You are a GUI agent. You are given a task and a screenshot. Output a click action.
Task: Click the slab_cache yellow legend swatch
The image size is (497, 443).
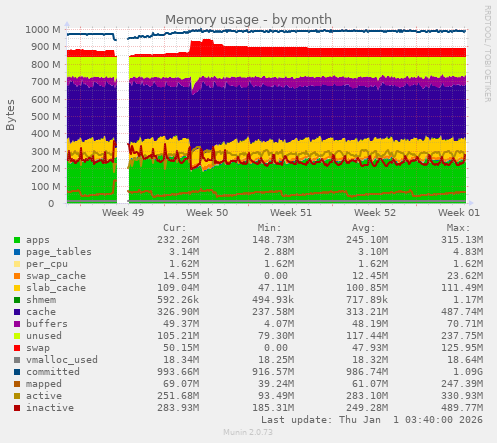17,288
